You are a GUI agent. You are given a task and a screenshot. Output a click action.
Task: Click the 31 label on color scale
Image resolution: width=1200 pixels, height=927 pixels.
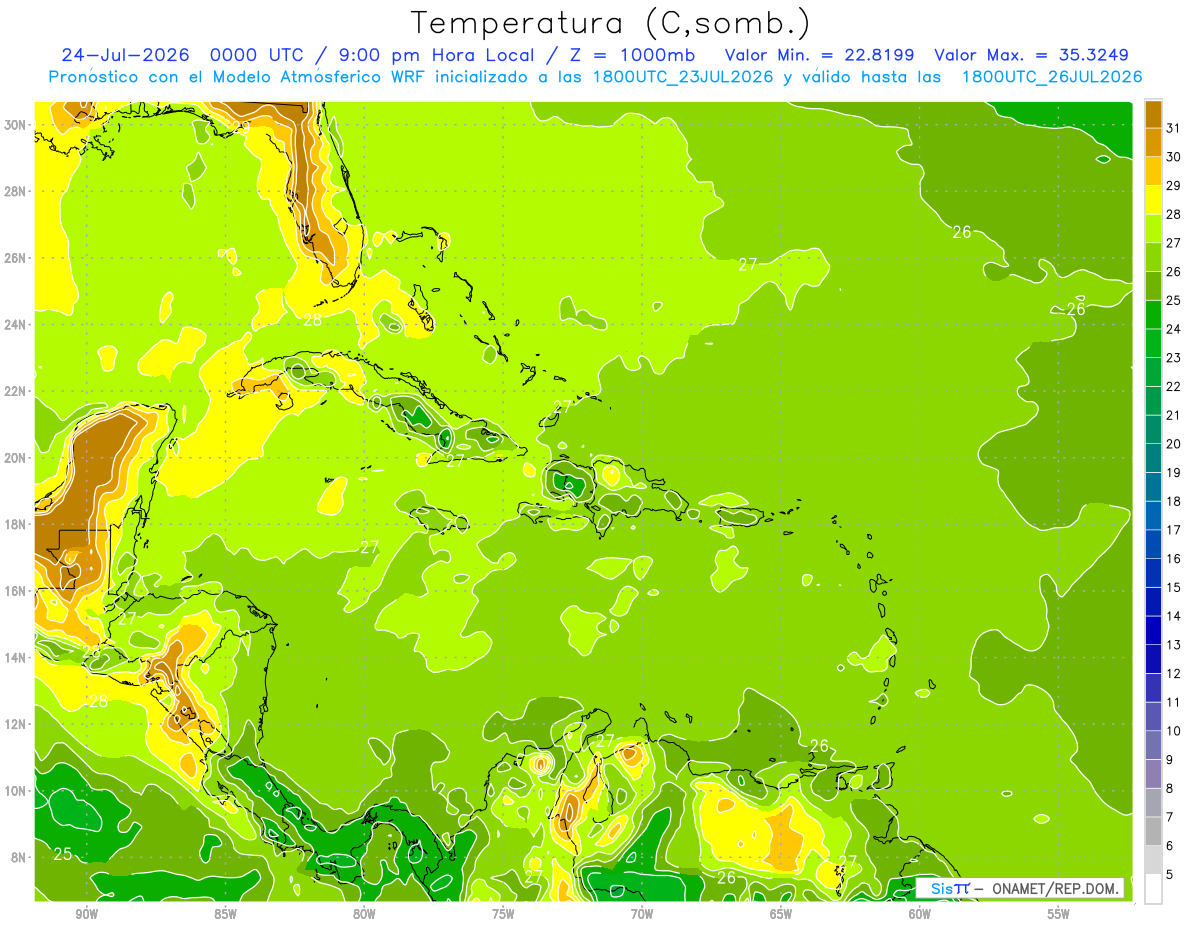pyautogui.click(x=1174, y=128)
